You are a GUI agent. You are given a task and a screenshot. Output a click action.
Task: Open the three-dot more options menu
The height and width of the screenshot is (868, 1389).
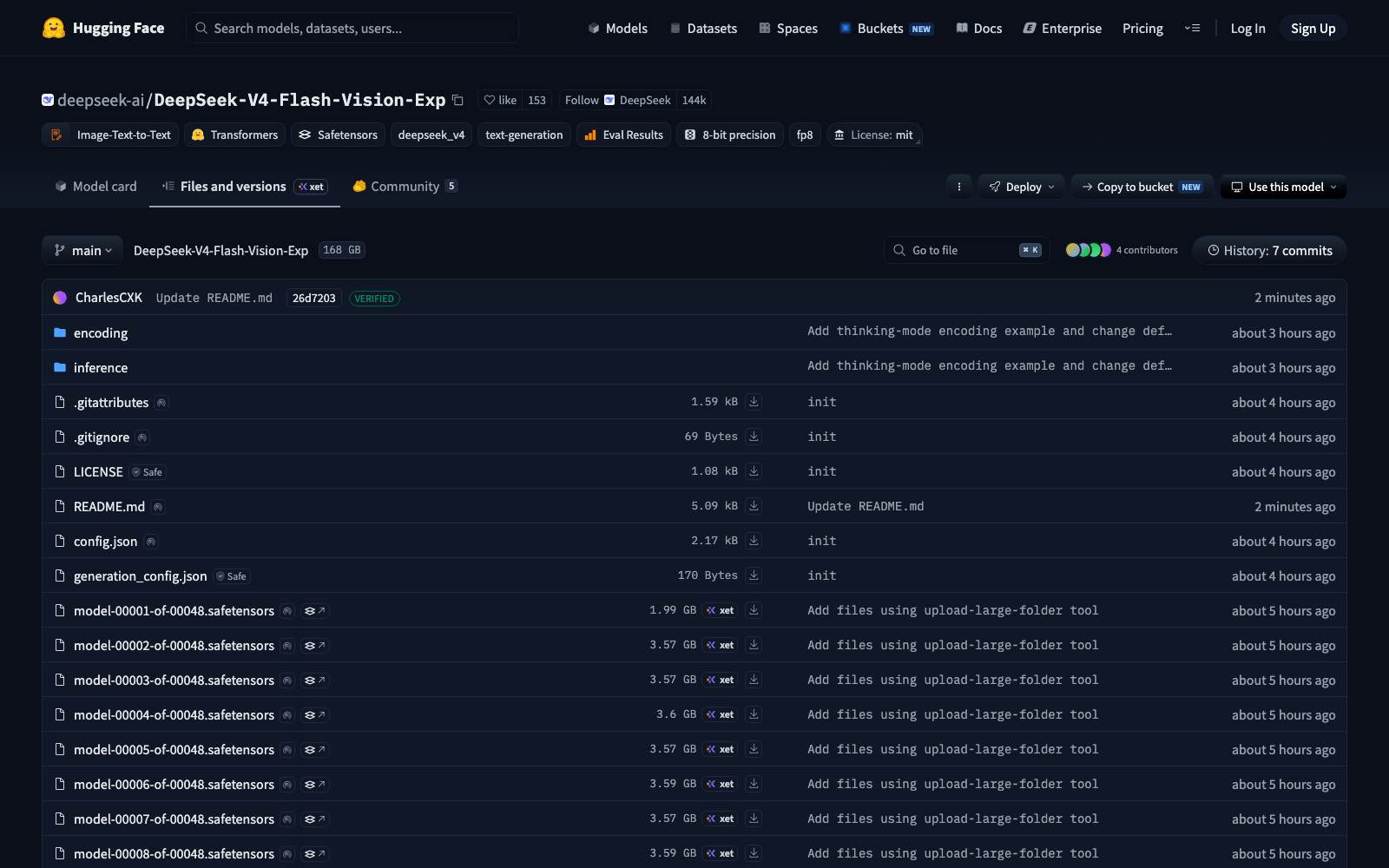(959, 187)
